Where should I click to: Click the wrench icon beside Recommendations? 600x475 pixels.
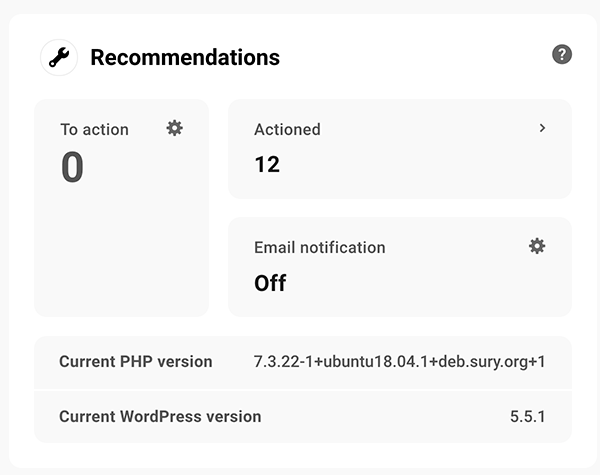click(59, 58)
